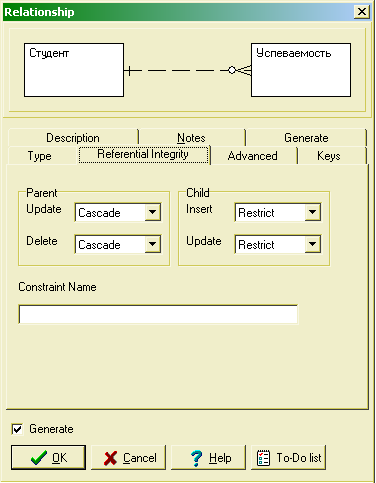Click the green checkmark icon on OK
The width and height of the screenshot is (376, 483).
point(39,458)
